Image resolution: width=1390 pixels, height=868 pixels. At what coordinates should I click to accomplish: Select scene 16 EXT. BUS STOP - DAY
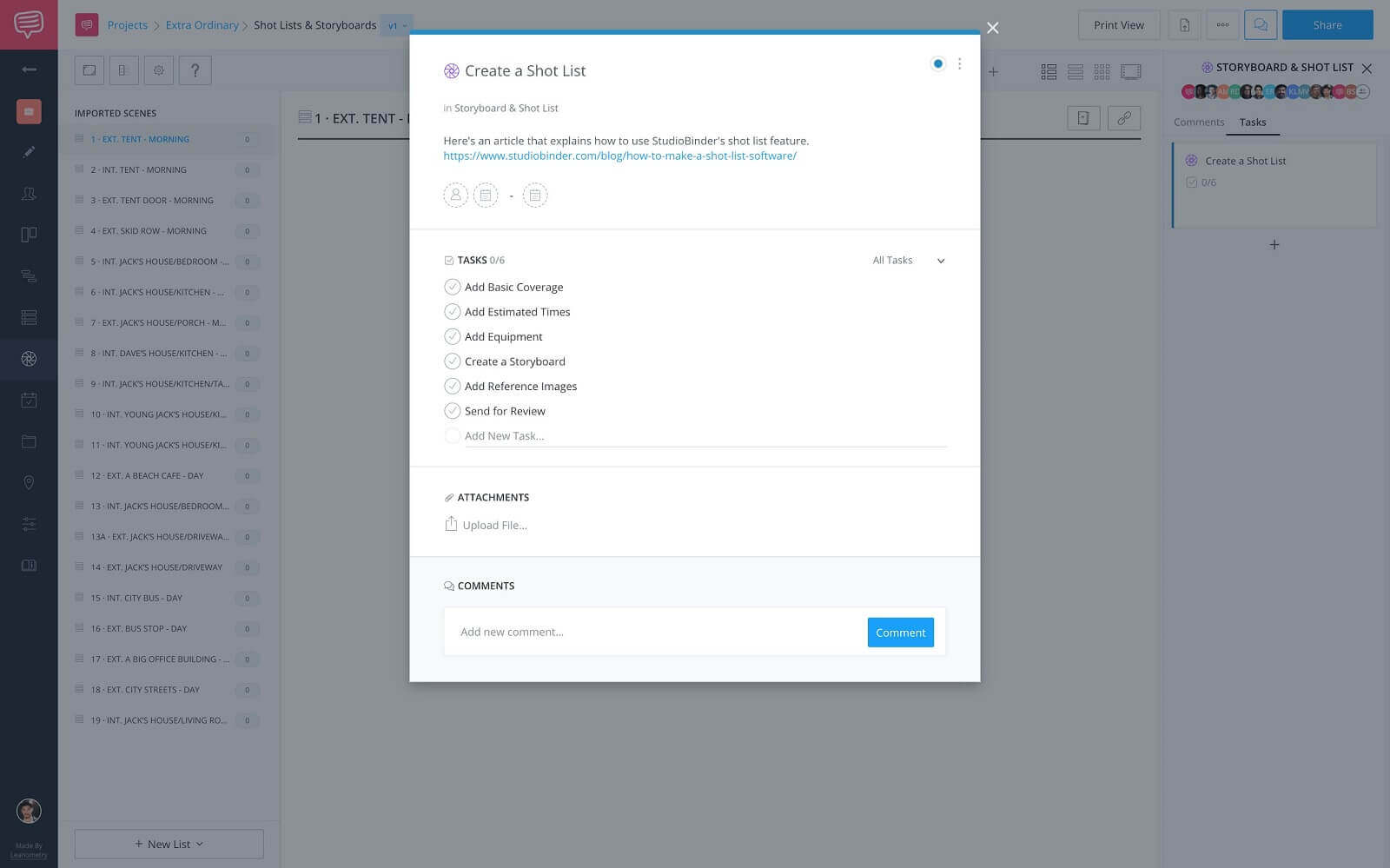pyautogui.click(x=166, y=628)
